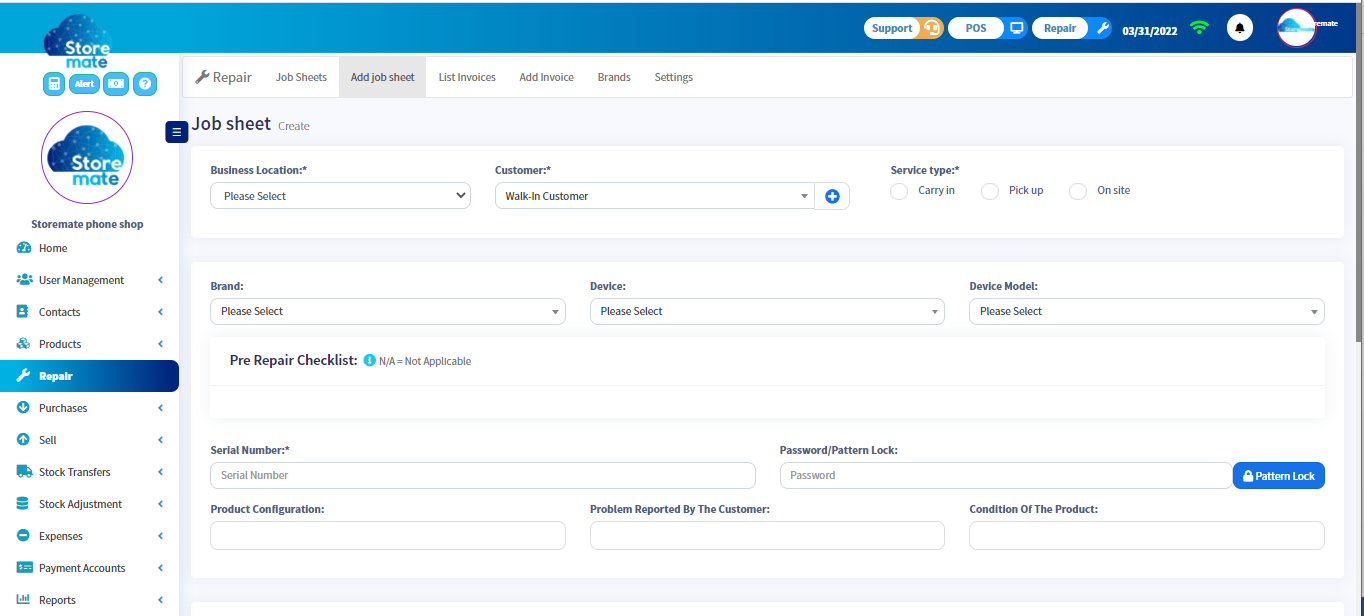1364x616 pixels.
Task: Select On site service type
Action: coord(1078,191)
